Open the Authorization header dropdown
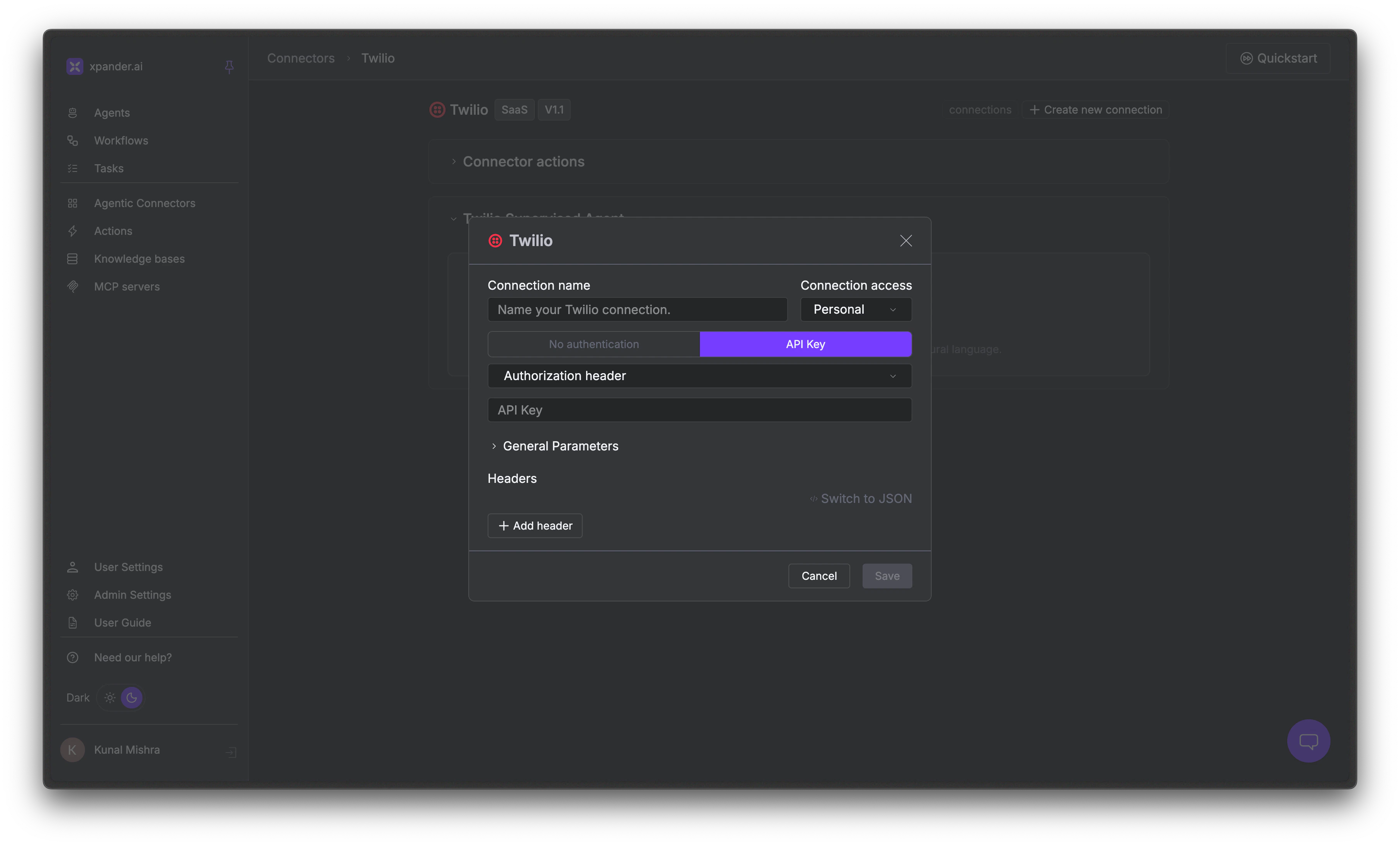Image resolution: width=1400 pixels, height=846 pixels. [699, 376]
